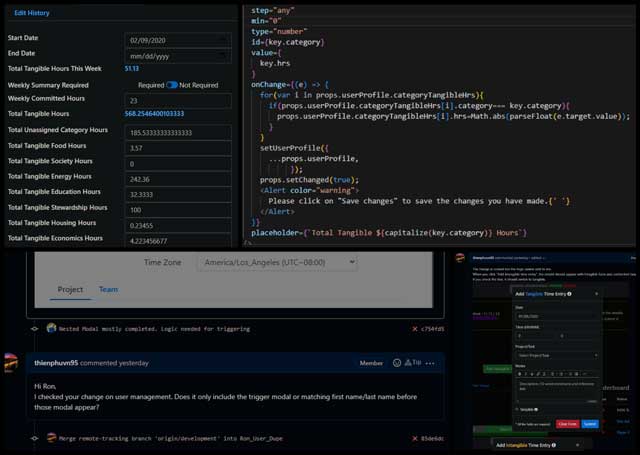The width and height of the screenshot is (640, 455).
Task: Click the red Clear Form button
Action: coord(567,424)
